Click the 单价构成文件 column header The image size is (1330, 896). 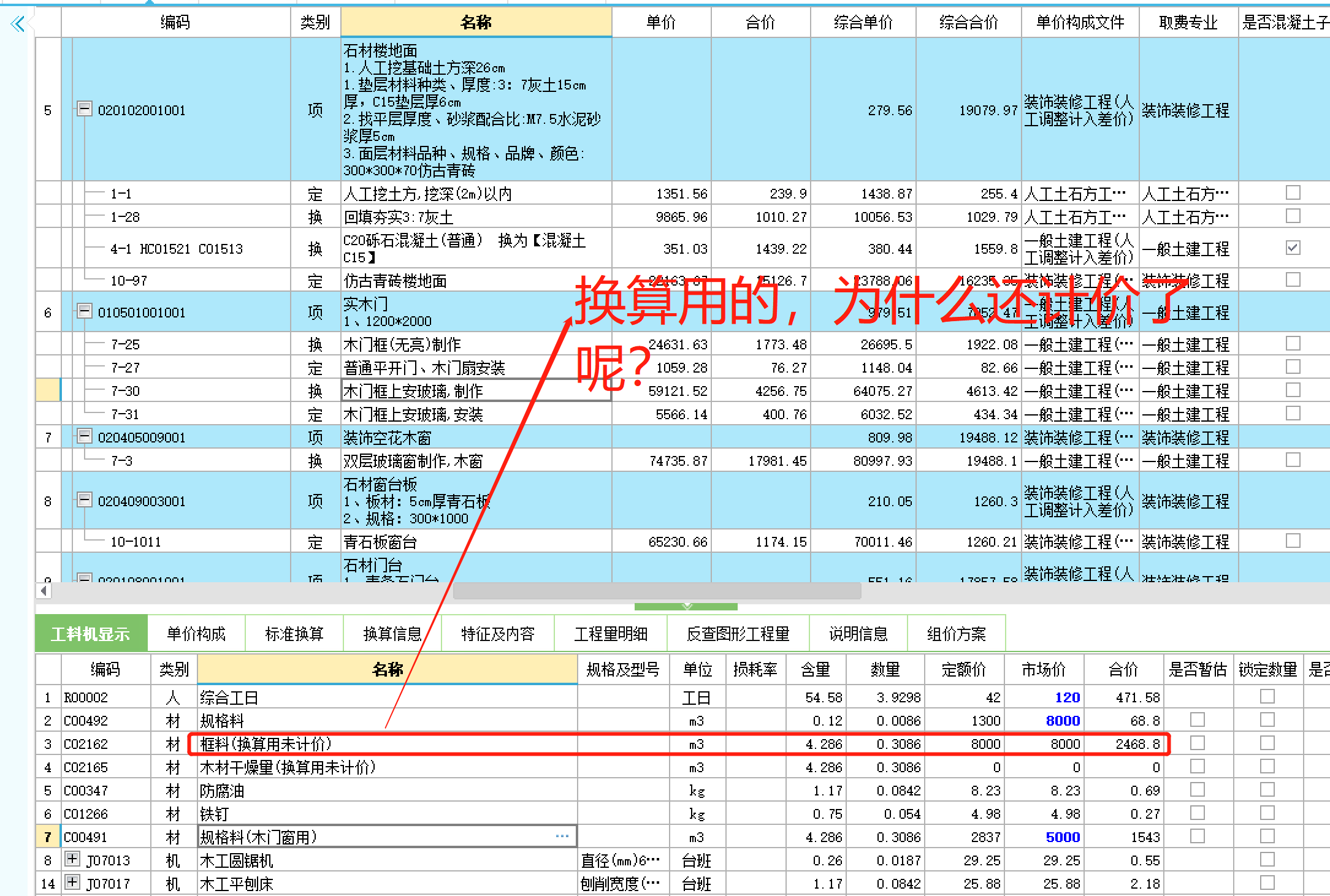pos(1080,23)
